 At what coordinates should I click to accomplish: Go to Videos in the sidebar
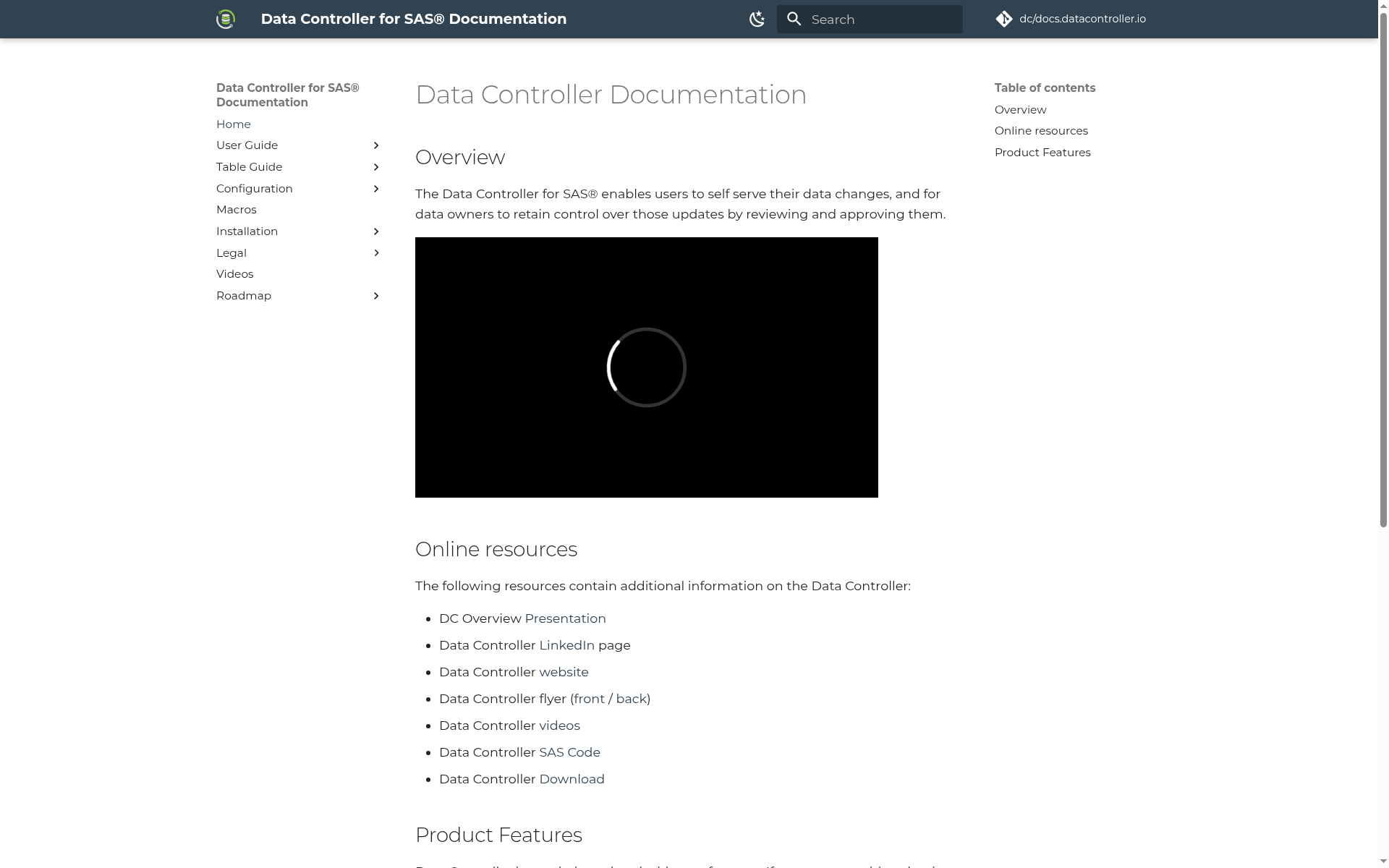[x=234, y=274]
